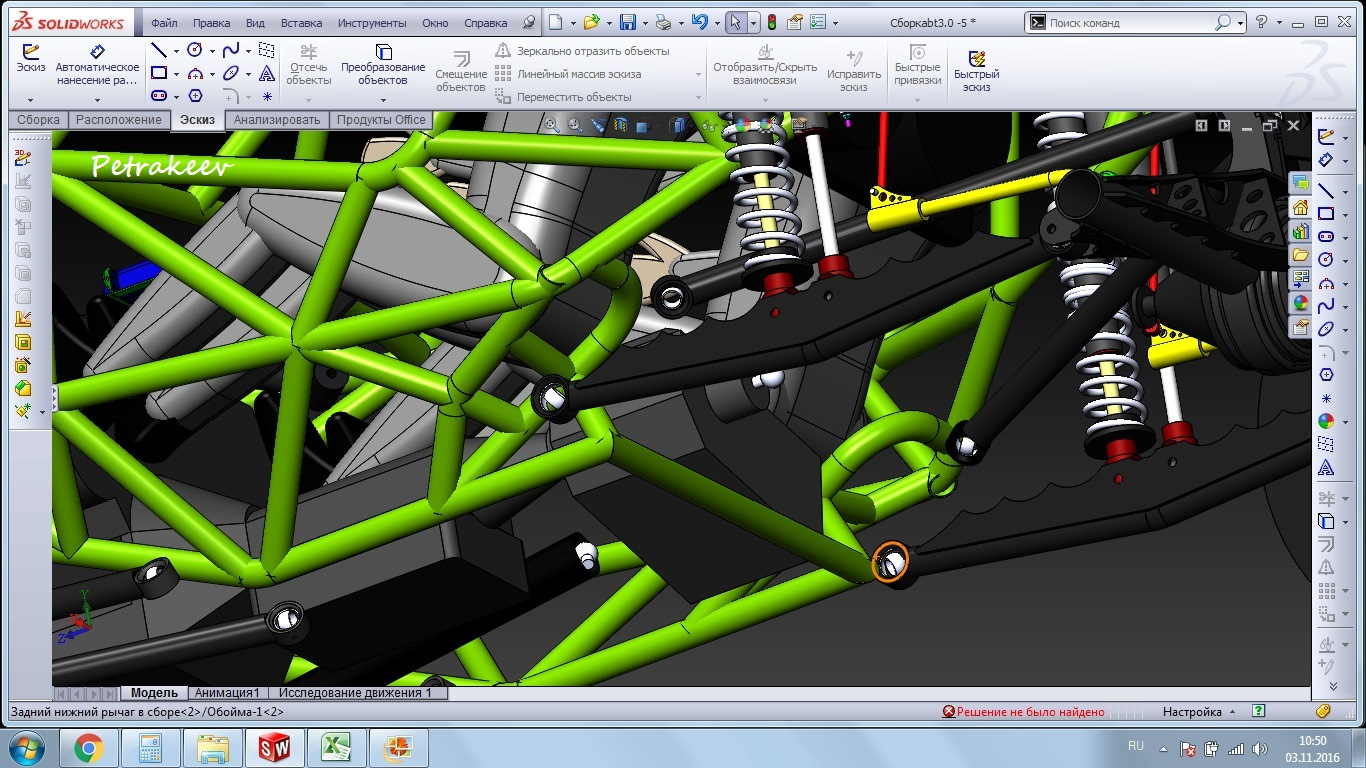Click Зеркально отразить объекты
1366x768 pixels.
tap(582, 51)
